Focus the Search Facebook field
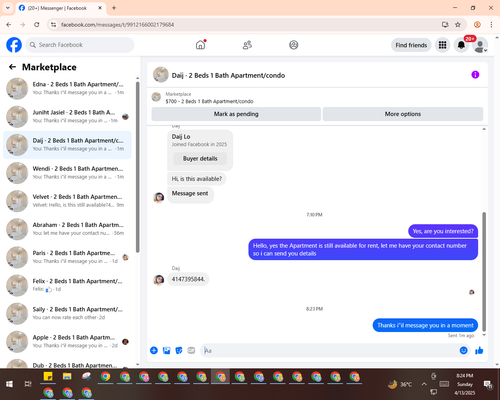Image resolution: width=500 pixels, height=400 pixels. pos(80,45)
